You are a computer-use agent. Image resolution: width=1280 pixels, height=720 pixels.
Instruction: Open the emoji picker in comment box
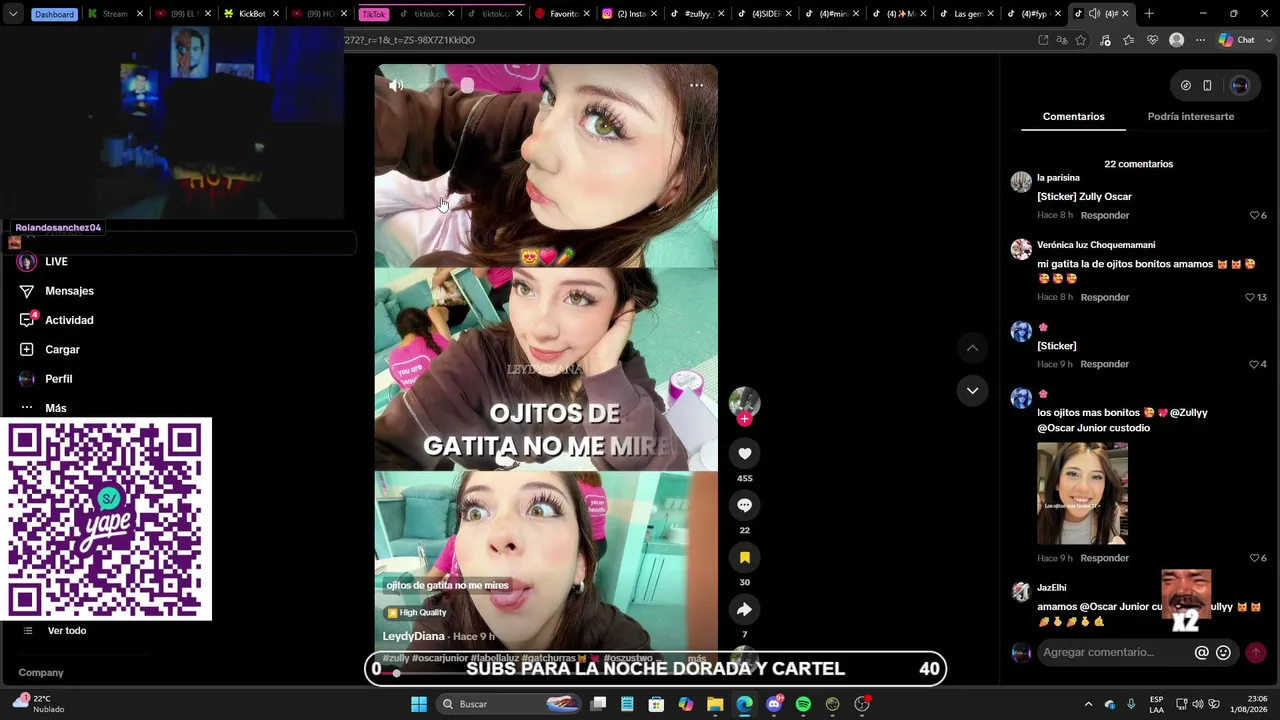tap(1223, 653)
